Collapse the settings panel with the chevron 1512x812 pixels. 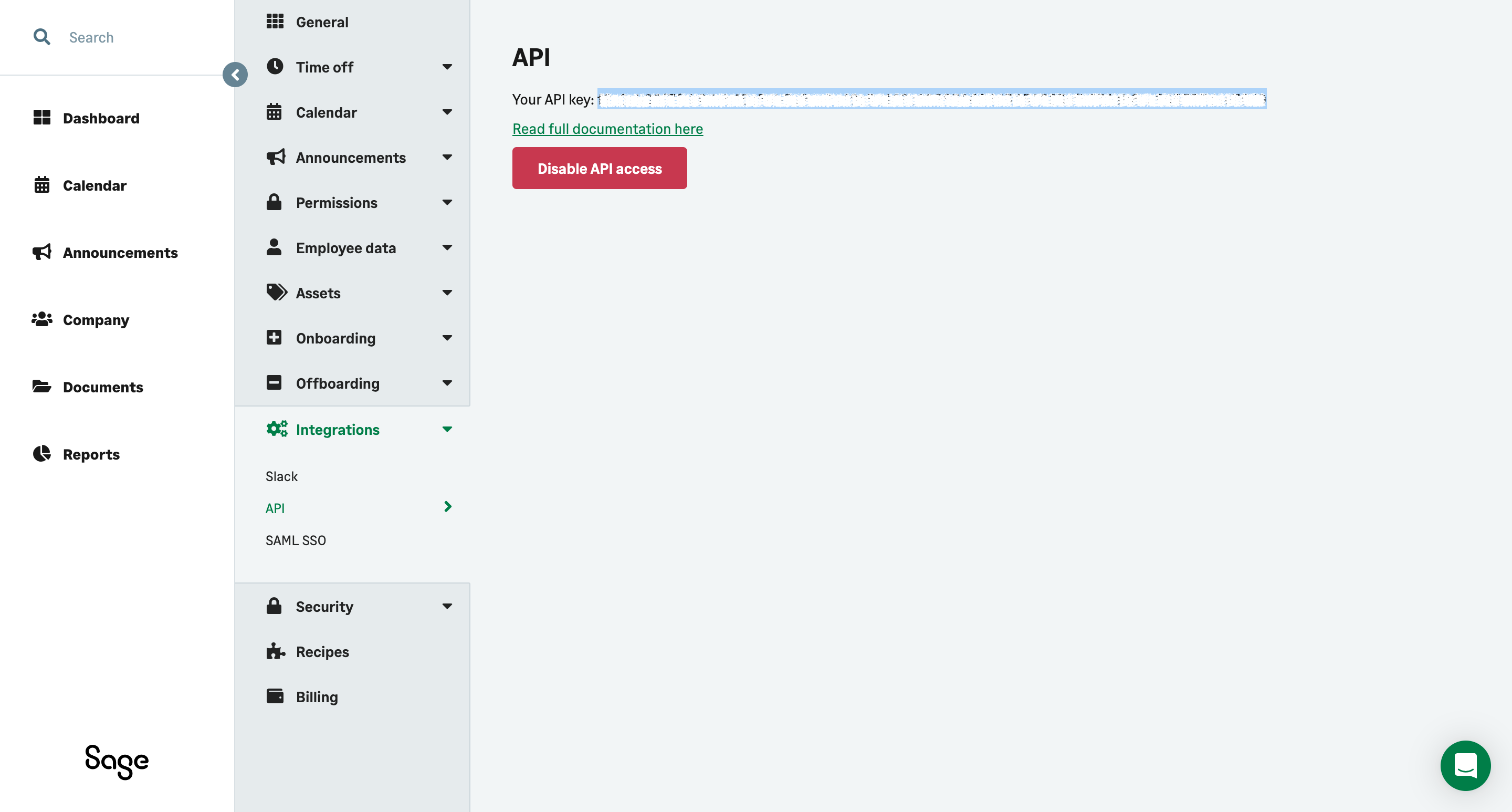coord(235,74)
